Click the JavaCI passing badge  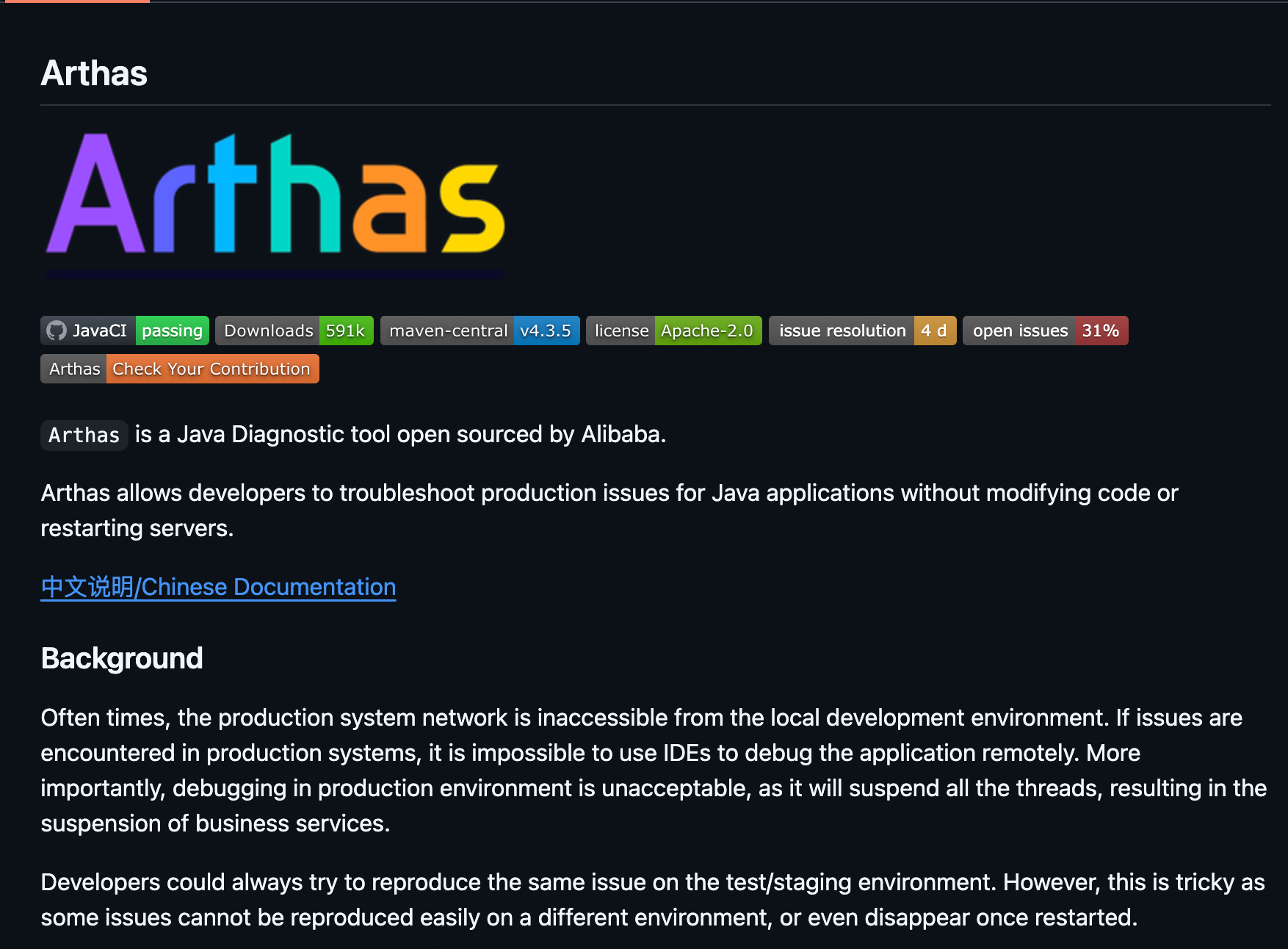pyautogui.click(x=125, y=331)
